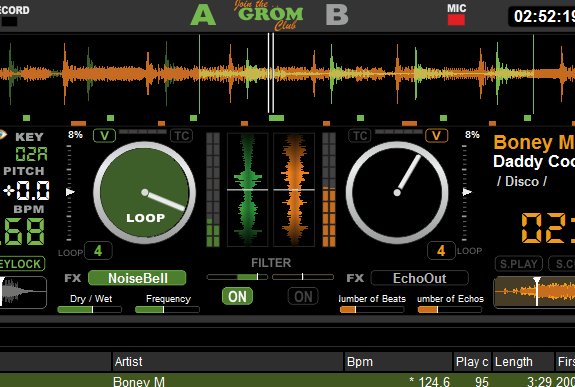This screenshot has height=387, width=575.
Task: Select deck B in the header
Action: tap(337, 15)
